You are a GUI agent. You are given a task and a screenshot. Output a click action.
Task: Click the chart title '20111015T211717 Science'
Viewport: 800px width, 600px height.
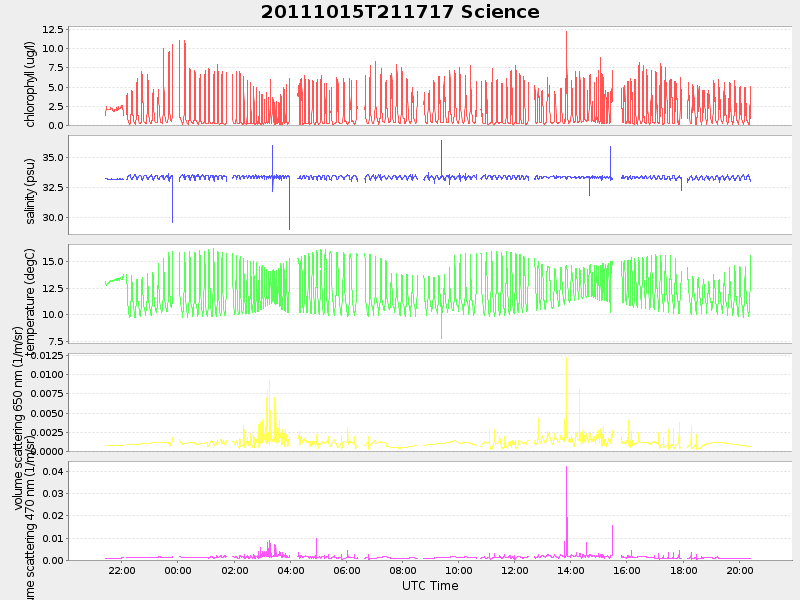coord(400,12)
